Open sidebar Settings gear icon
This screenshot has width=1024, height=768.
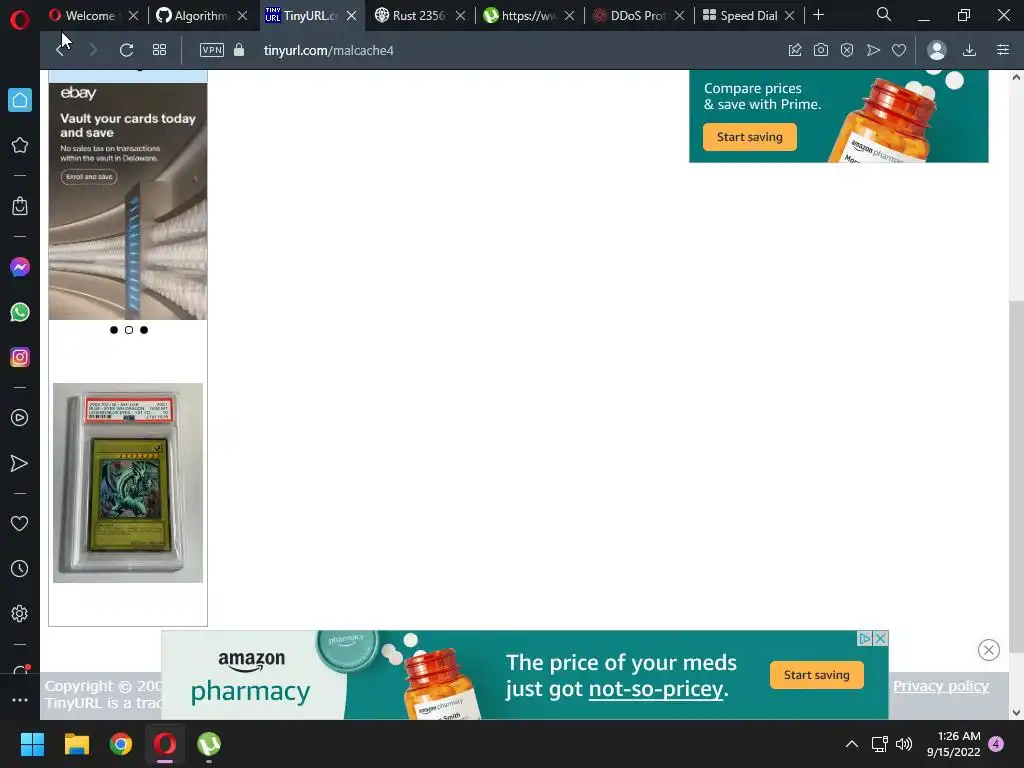click(x=20, y=614)
